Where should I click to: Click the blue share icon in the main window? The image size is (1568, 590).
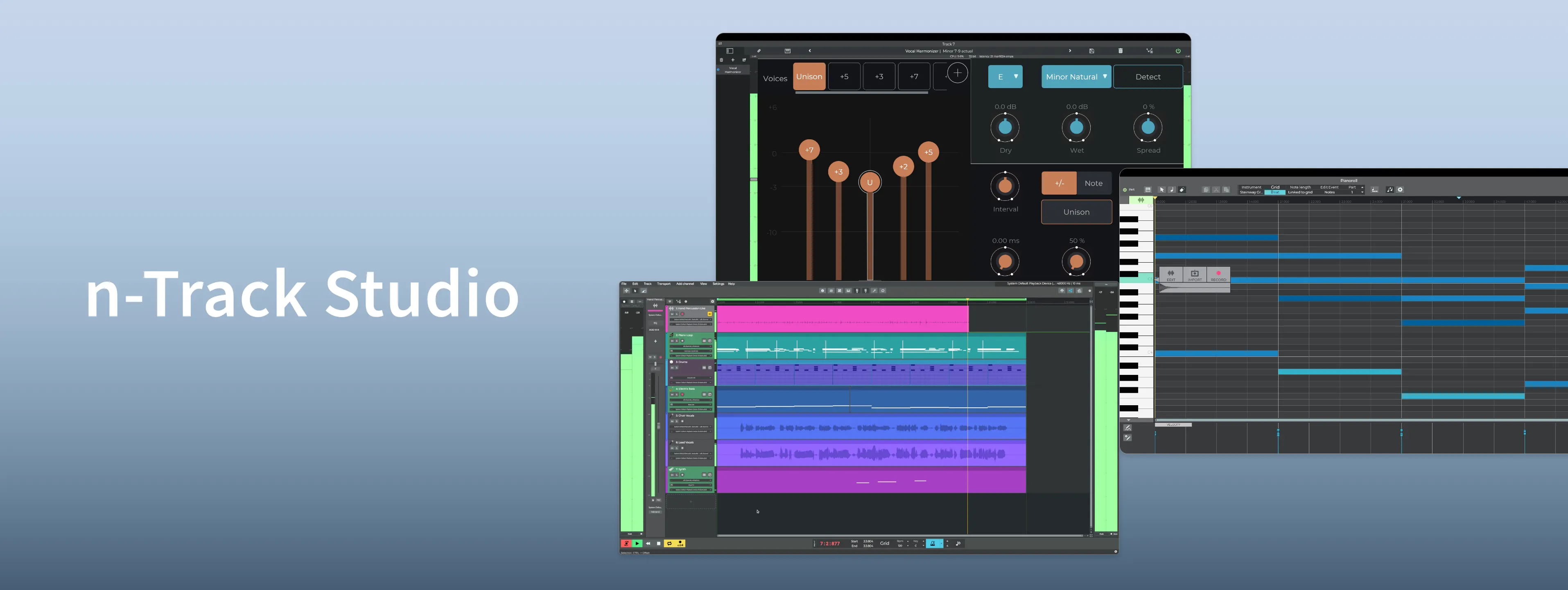click(x=1071, y=291)
